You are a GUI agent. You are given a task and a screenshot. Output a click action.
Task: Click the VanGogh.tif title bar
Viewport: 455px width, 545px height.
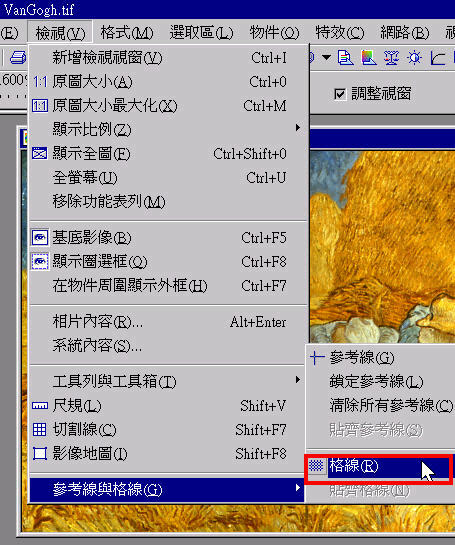227,9
